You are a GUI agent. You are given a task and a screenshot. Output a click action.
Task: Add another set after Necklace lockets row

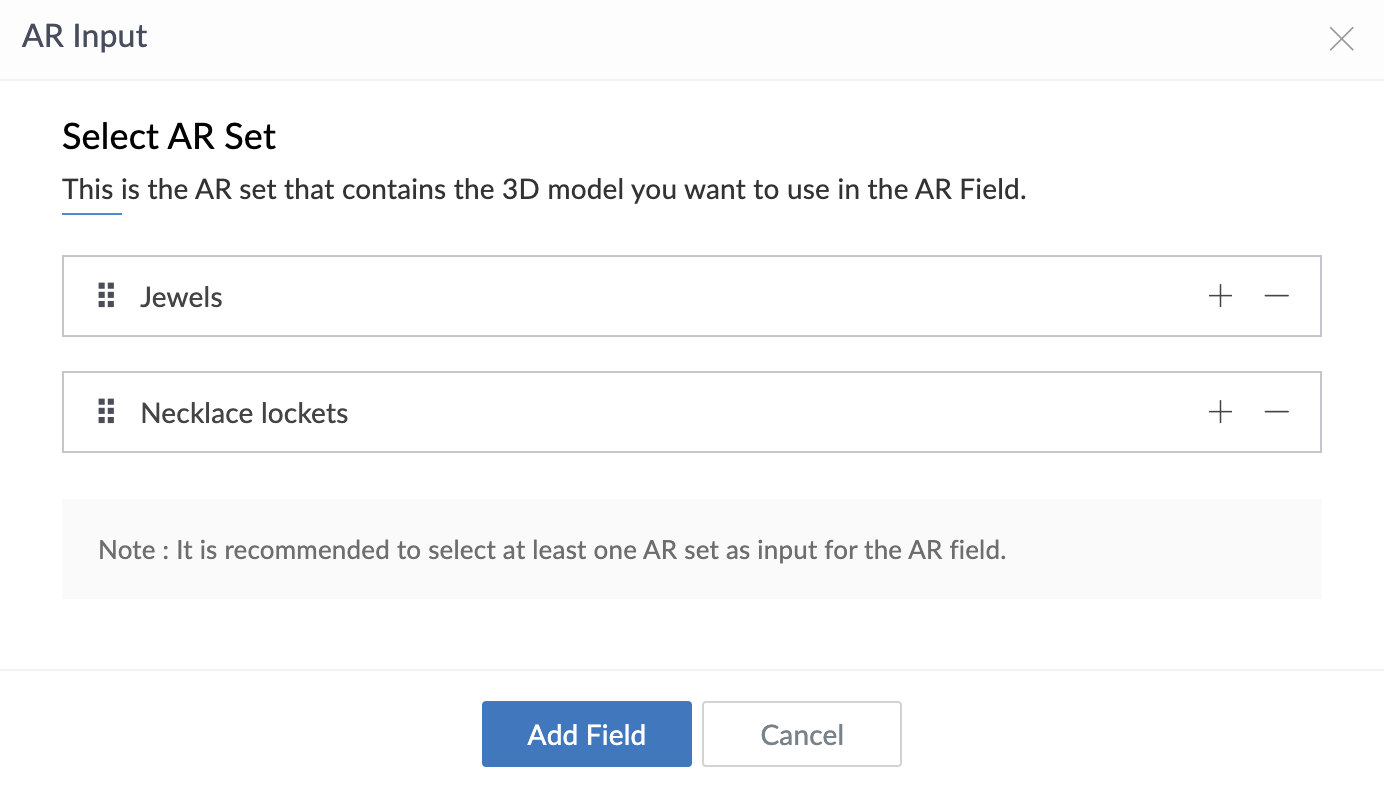(x=1220, y=412)
